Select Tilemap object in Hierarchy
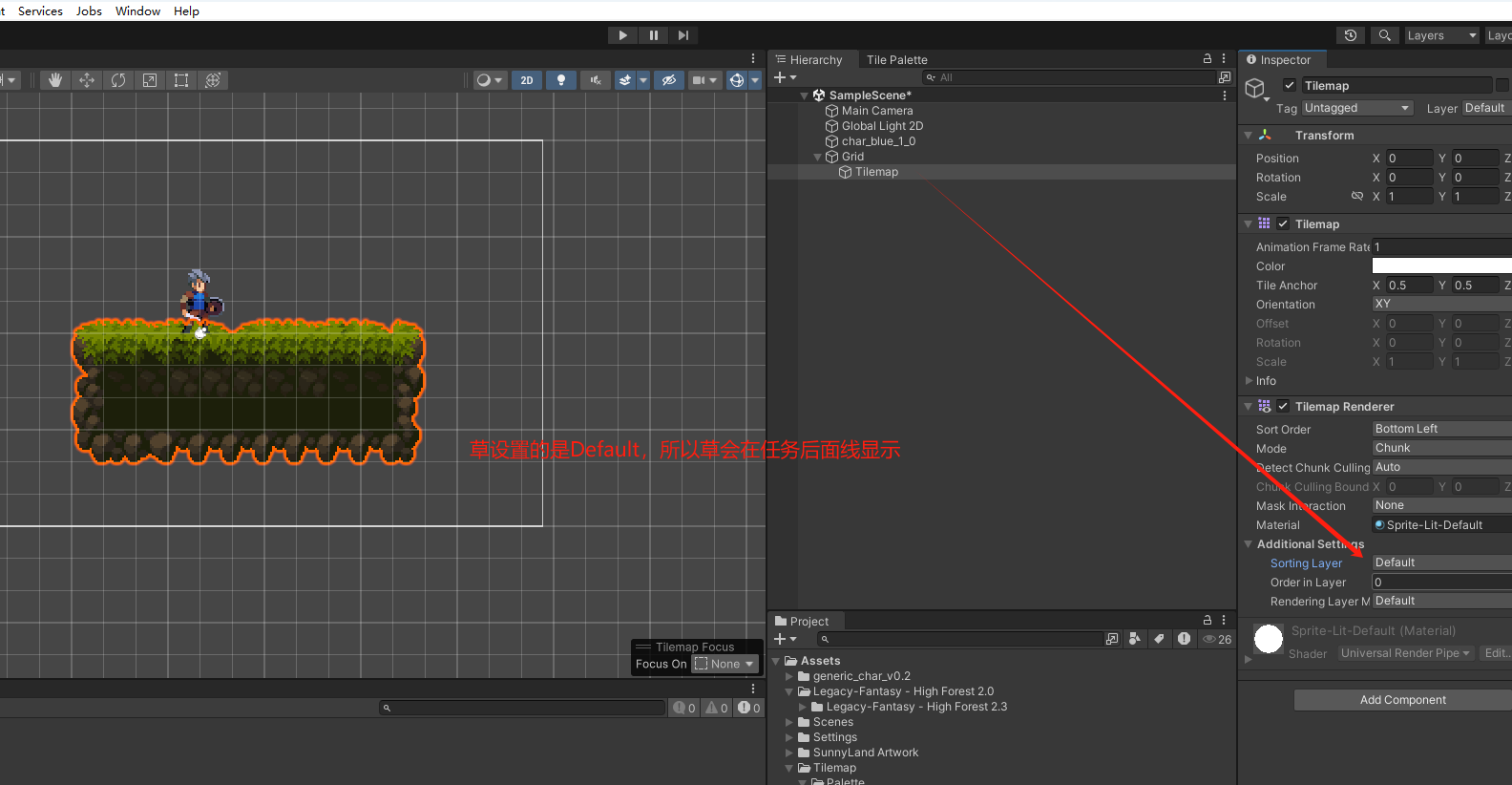Screen dimensions: 1512x785 coord(876,172)
